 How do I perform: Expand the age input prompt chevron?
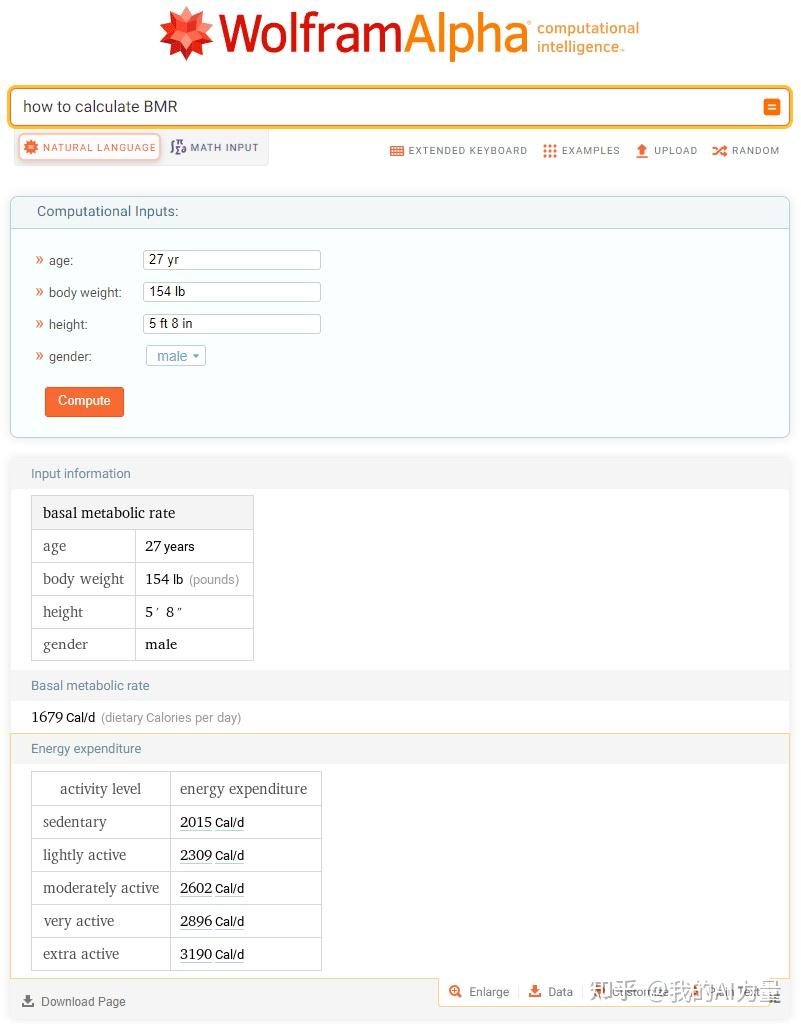[38, 260]
